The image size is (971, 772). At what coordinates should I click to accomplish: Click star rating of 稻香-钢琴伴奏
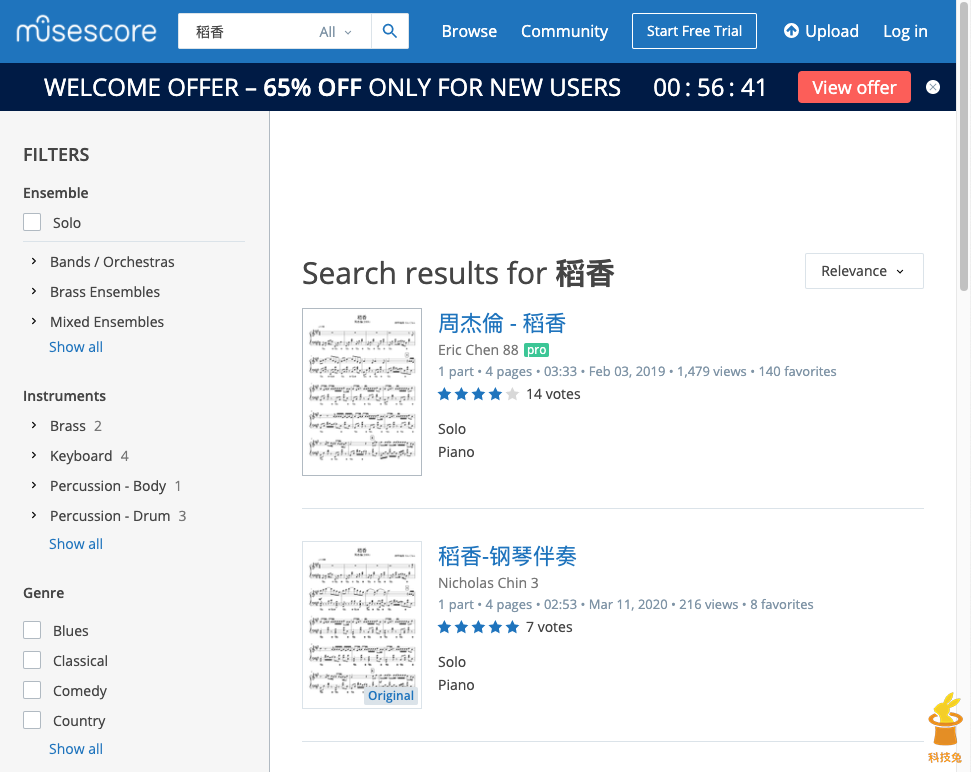(x=477, y=627)
